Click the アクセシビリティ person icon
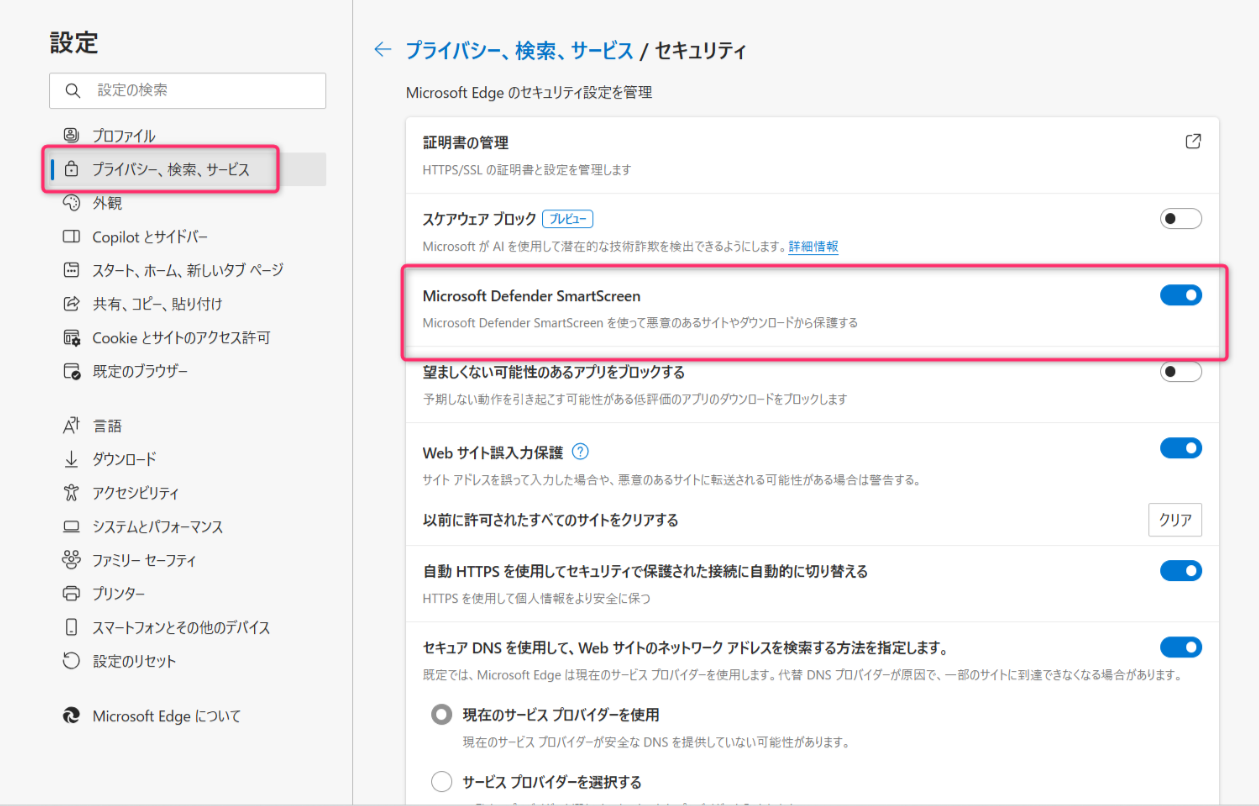 tap(71, 493)
